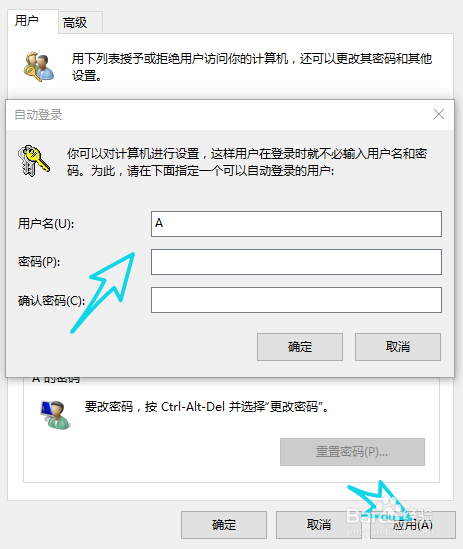The image size is (463, 549).
Task: Cancel the 自动登录 dialog with 取消
Action: (398, 347)
